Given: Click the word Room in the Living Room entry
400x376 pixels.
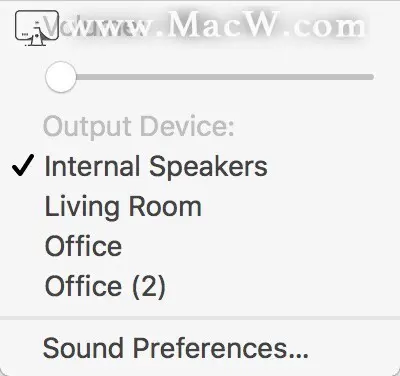Looking at the screenshot, I should (x=165, y=207).
